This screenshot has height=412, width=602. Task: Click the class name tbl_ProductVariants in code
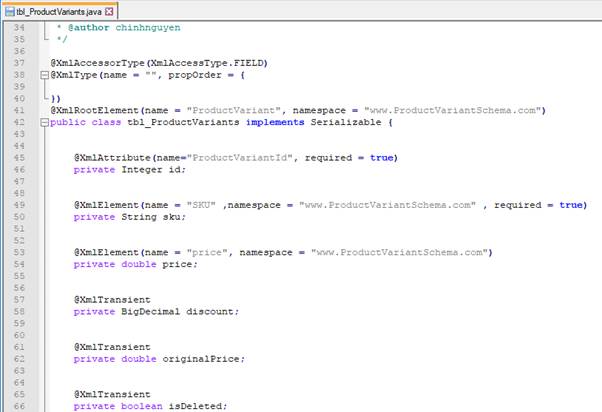pyautogui.click(x=184, y=122)
